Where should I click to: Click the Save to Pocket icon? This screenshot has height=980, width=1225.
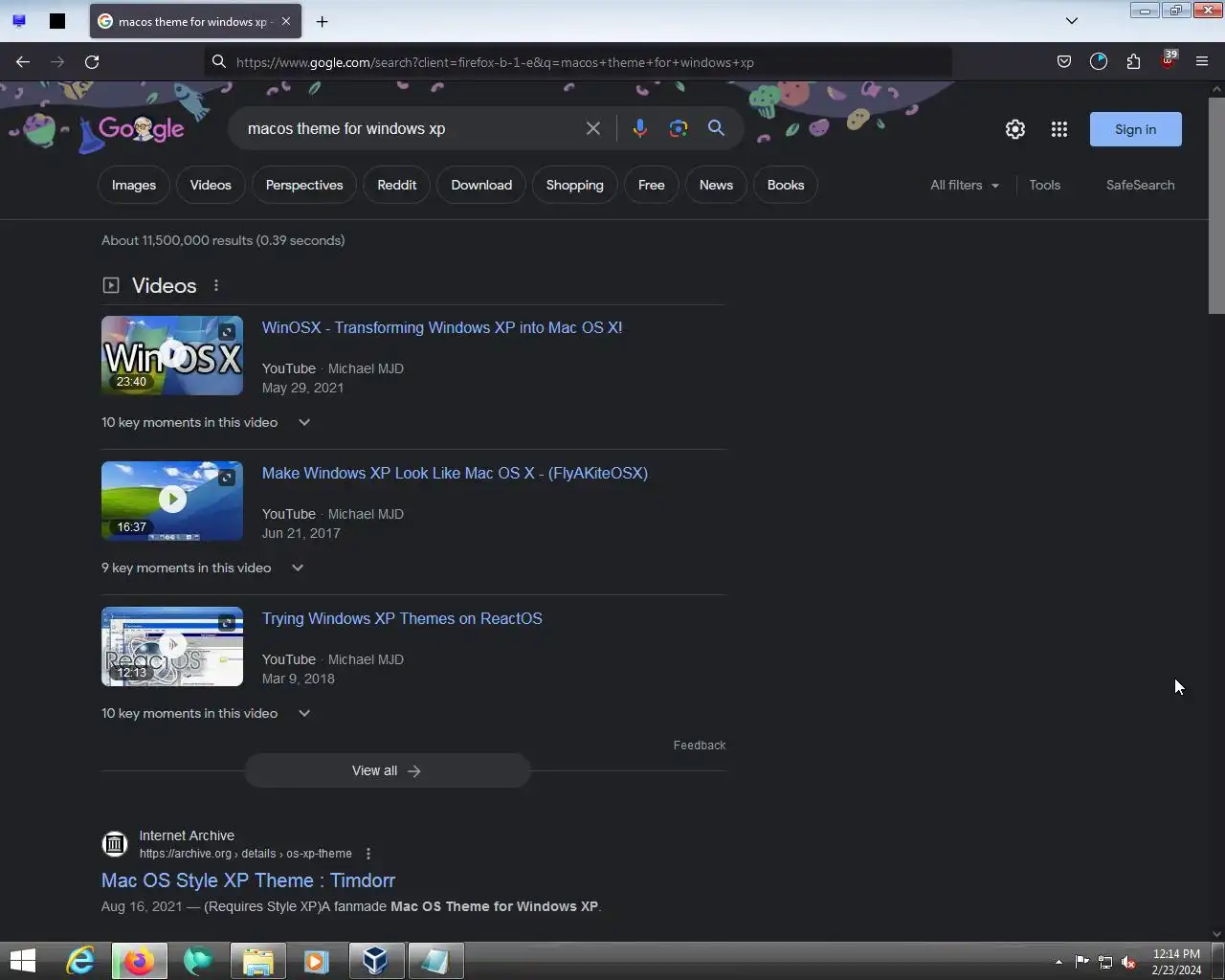pos(1064,62)
